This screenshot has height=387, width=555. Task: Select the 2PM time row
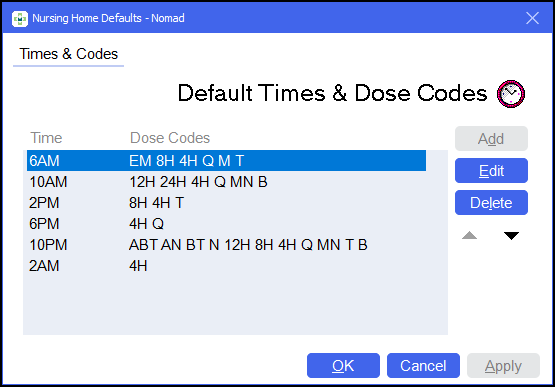click(227, 203)
